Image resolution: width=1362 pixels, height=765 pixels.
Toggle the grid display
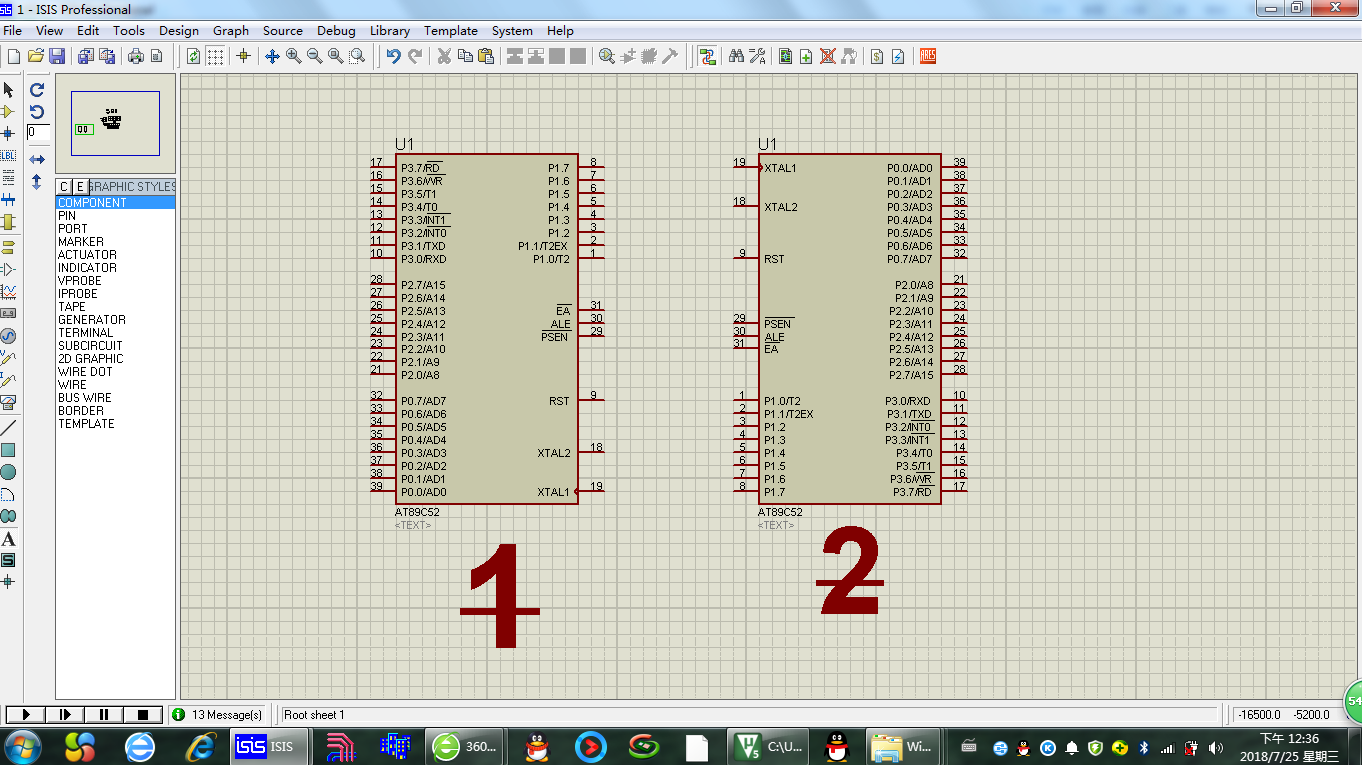(x=215, y=56)
